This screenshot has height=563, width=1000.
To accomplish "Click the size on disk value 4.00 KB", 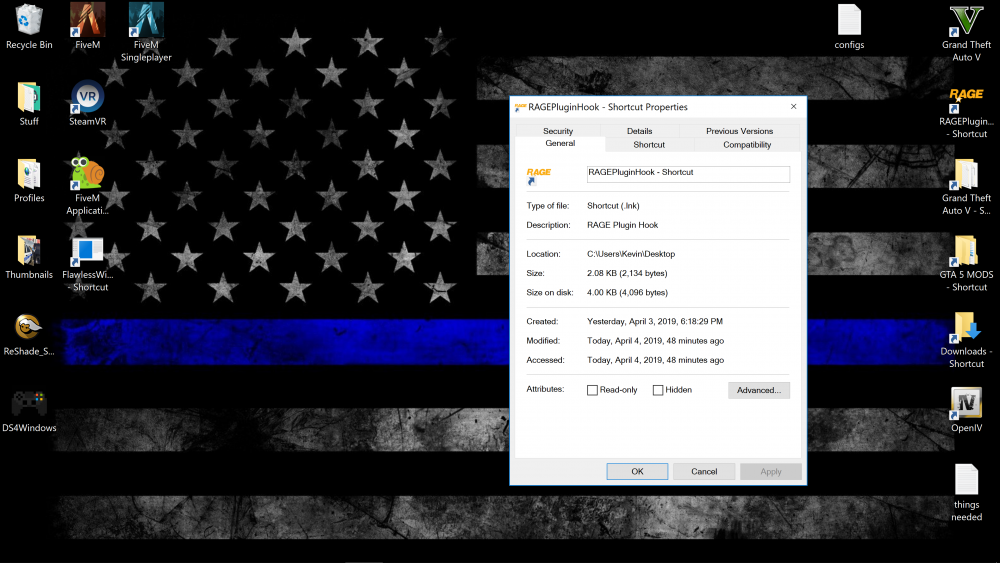I will (627, 292).
